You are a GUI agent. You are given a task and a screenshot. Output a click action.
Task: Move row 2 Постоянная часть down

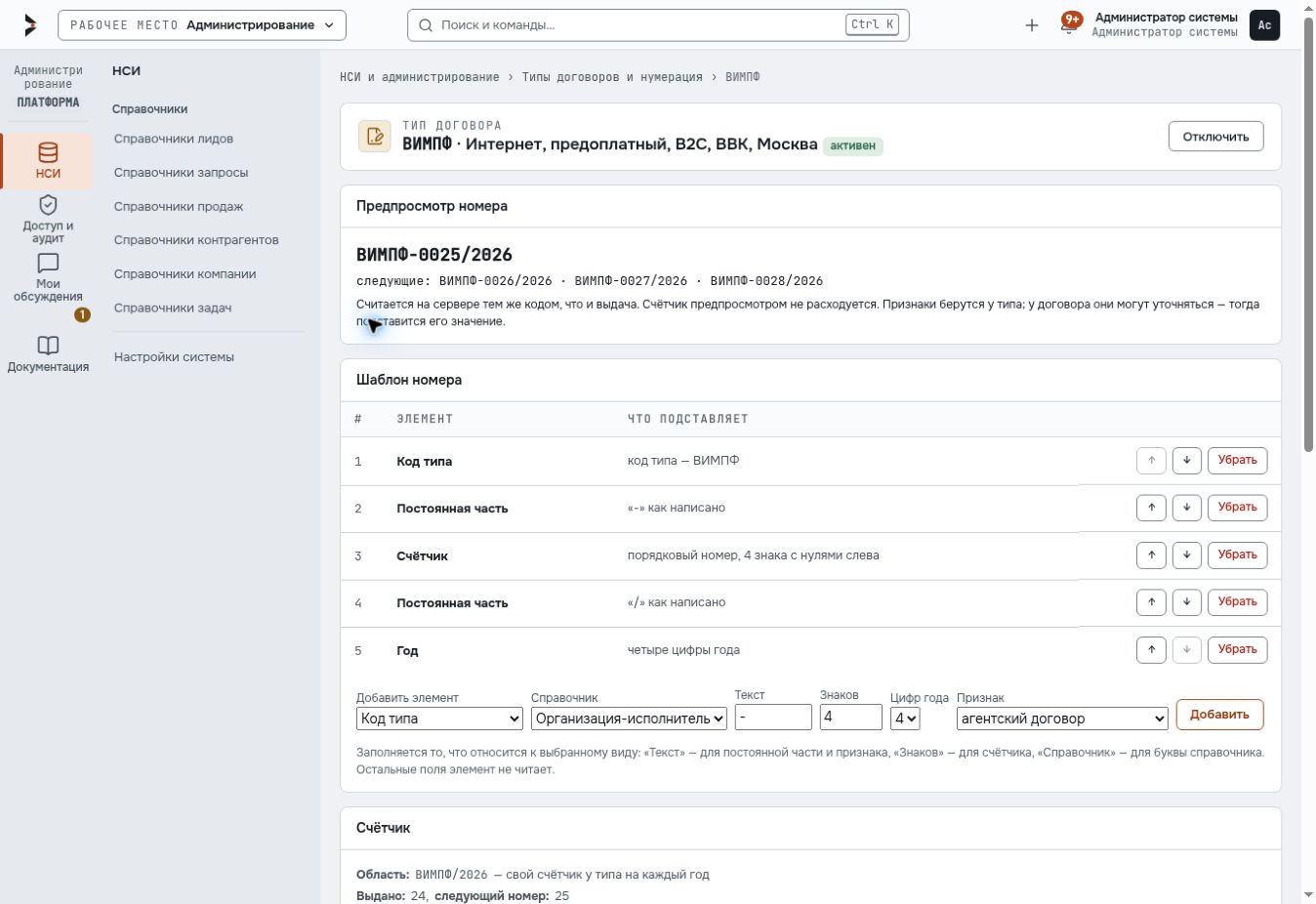coord(1186,508)
